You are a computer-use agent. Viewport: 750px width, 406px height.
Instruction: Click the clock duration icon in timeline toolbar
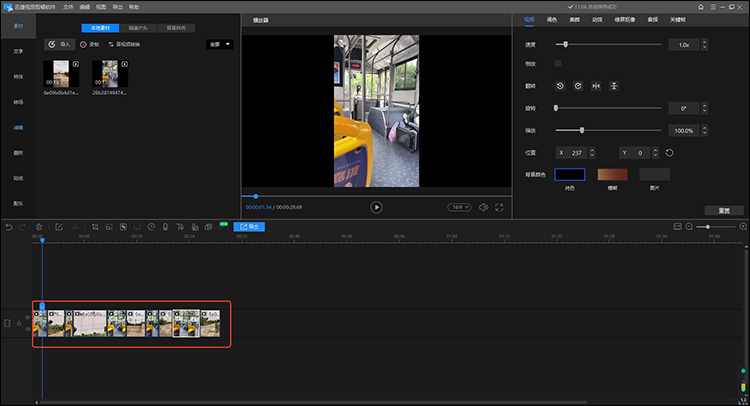coord(151,227)
